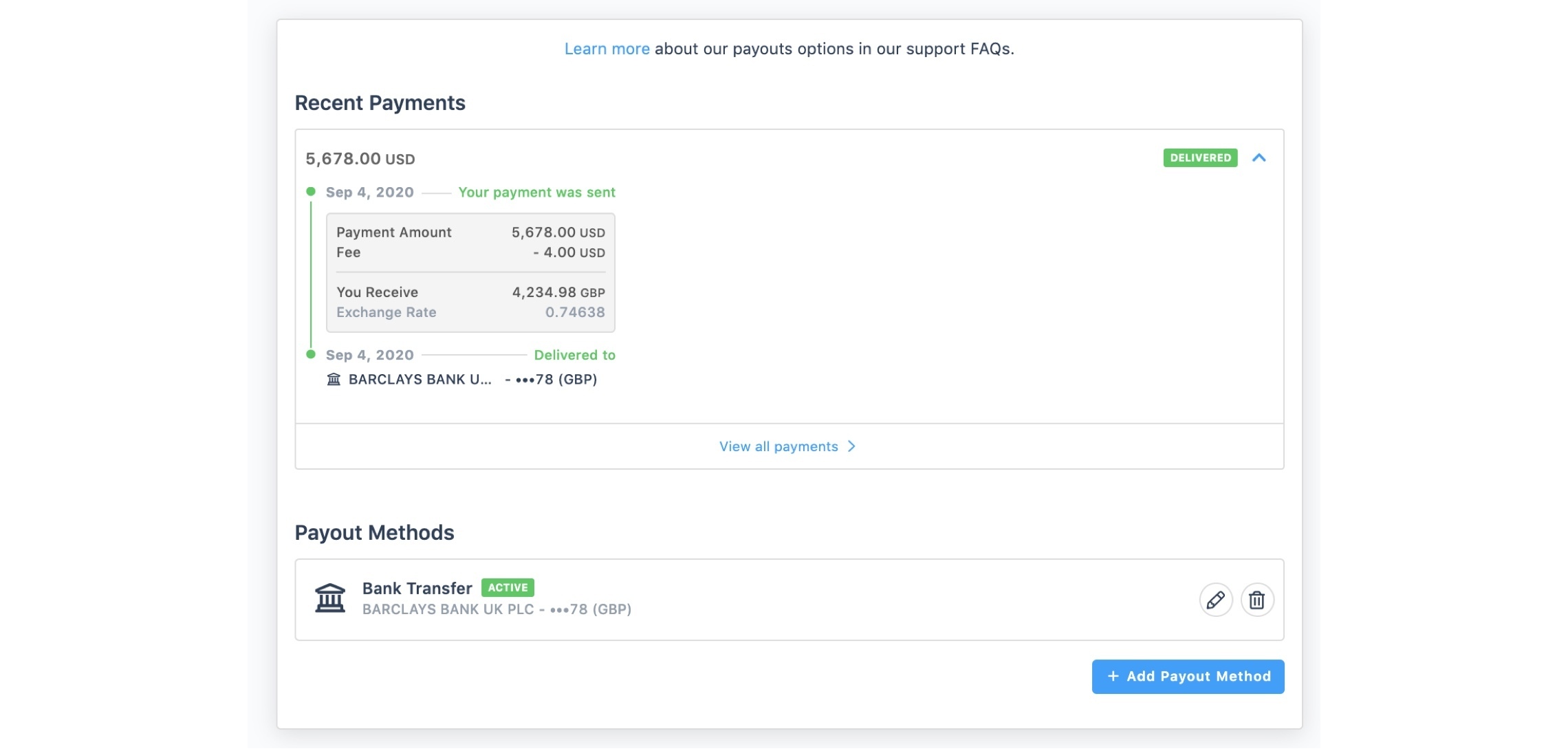Click the large bank building icon
This screenshot has width=1568, height=751.
coord(330,598)
